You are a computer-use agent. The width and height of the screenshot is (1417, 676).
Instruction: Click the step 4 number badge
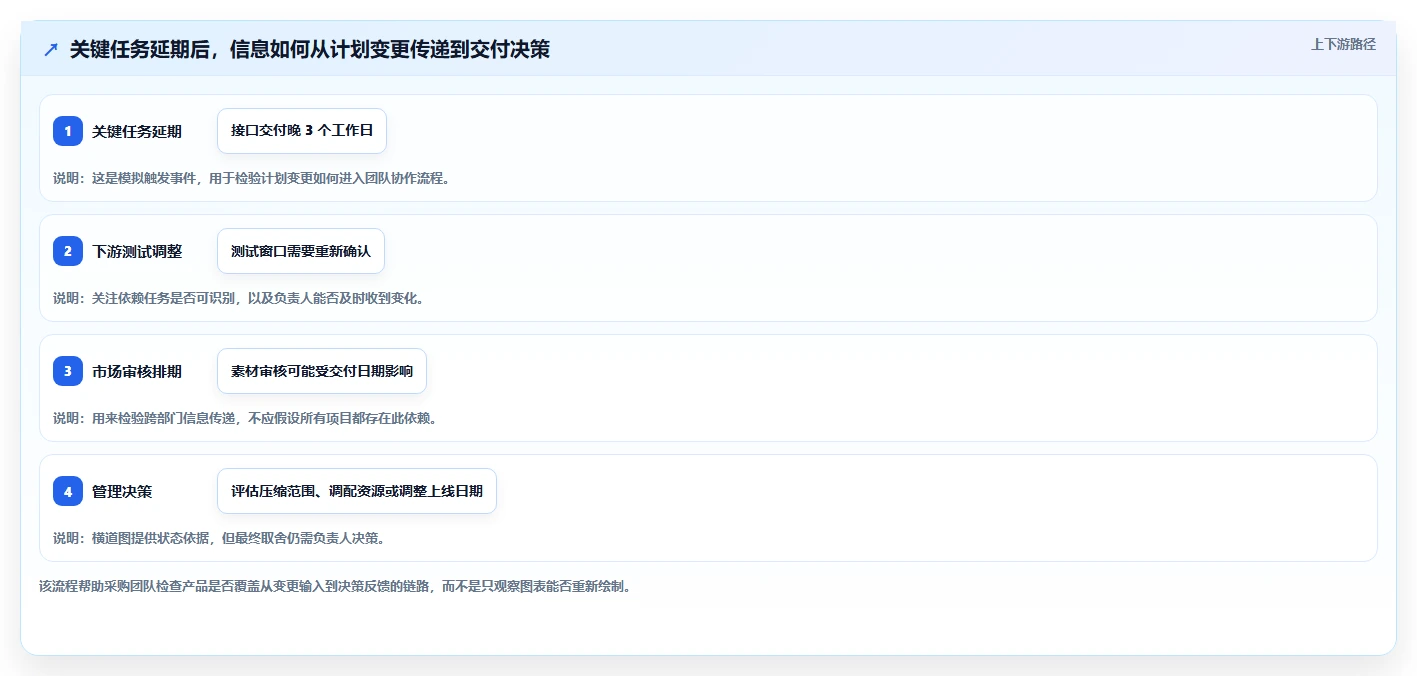68,491
